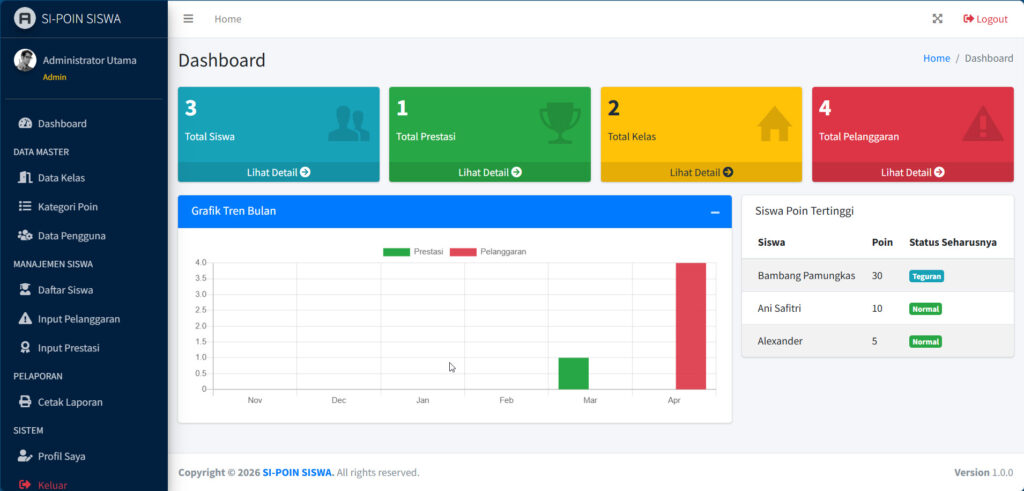
Task: Click the Kategori Poin list icon
Action: click(26, 206)
